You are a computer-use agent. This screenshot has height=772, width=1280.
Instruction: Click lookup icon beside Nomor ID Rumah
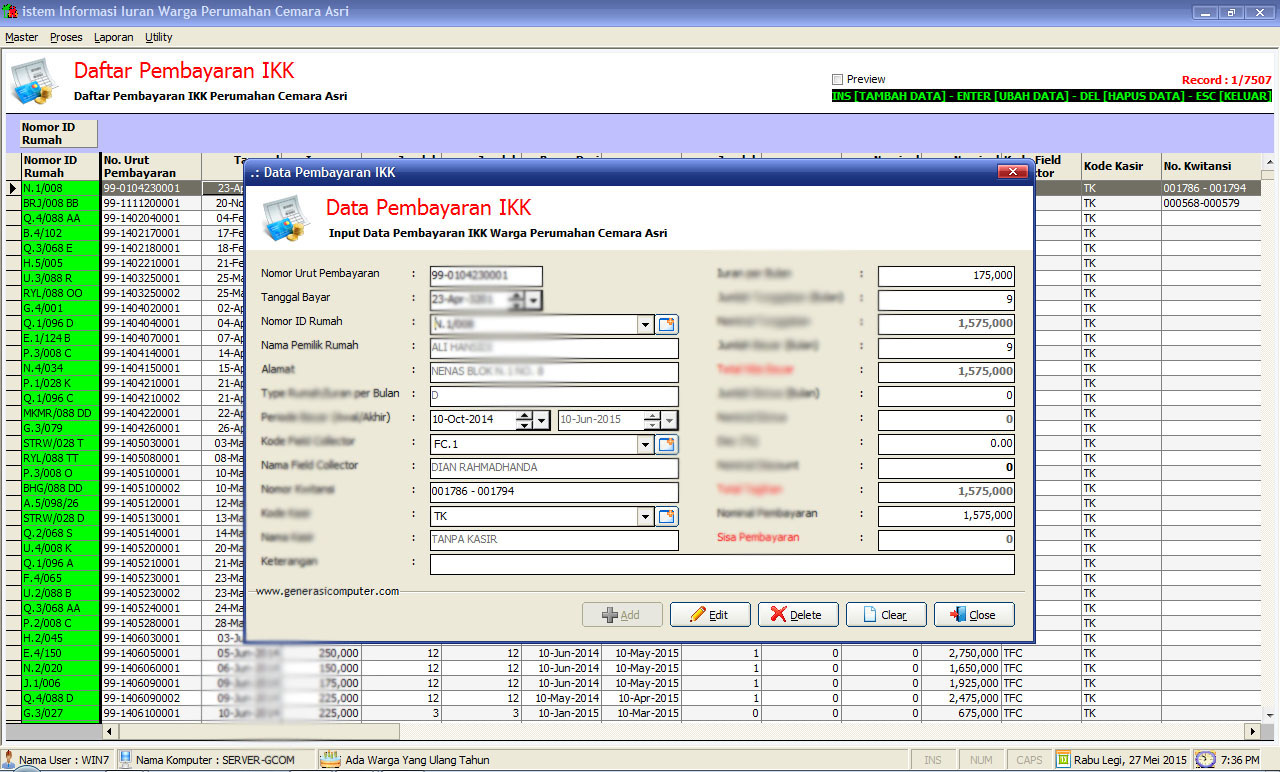[x=667, y=324]
